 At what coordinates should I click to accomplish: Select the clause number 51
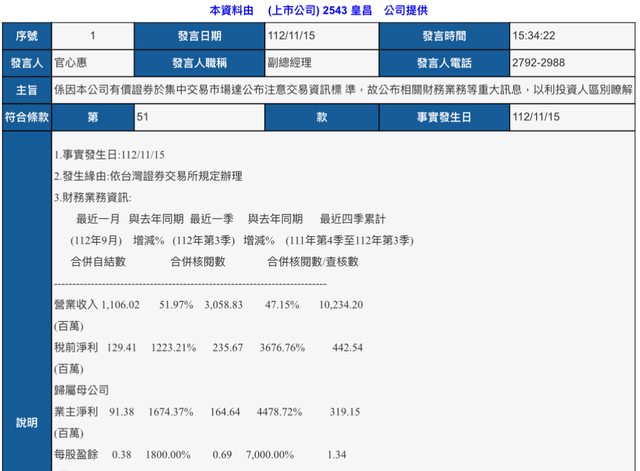click(x=145, y=116)
